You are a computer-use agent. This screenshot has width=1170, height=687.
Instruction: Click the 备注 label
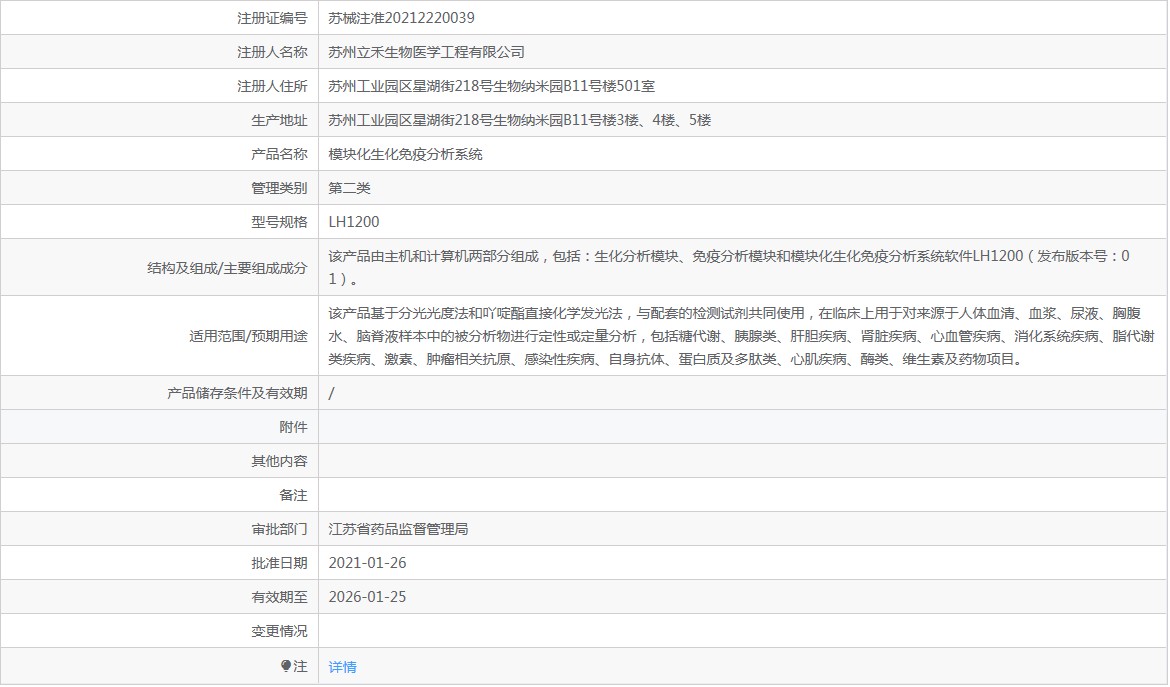[293, 495]
